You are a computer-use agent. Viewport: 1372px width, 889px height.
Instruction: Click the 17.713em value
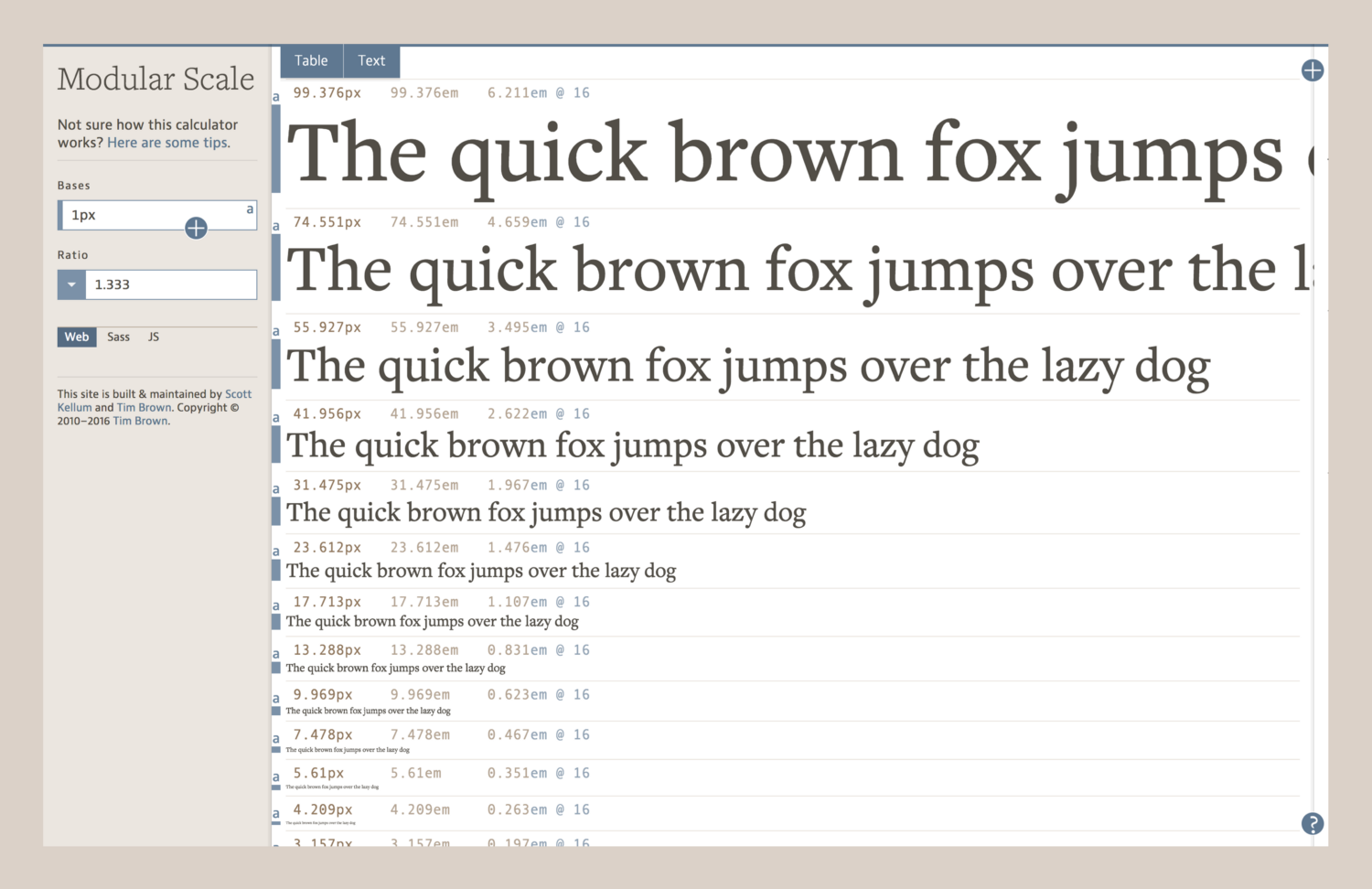(424, 602)
